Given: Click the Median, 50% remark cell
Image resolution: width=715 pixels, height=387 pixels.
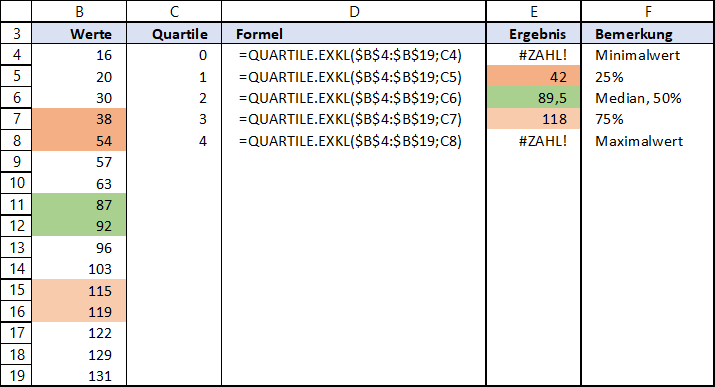Looking at the screenshot, I should tap(648, 98).
